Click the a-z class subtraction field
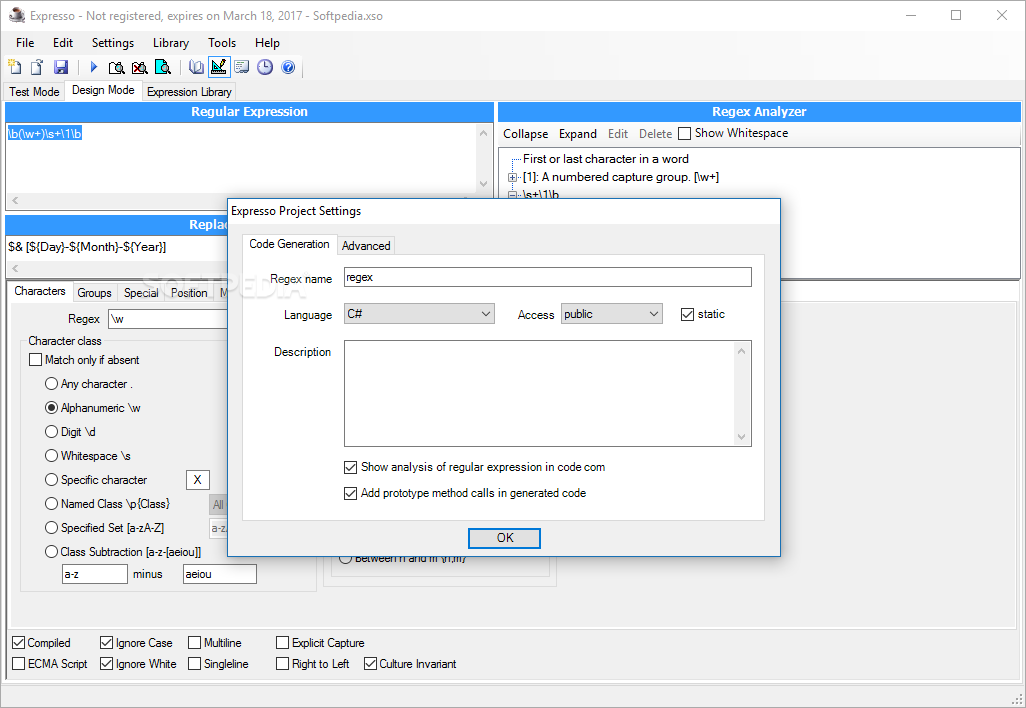 (x=95, y=574)
